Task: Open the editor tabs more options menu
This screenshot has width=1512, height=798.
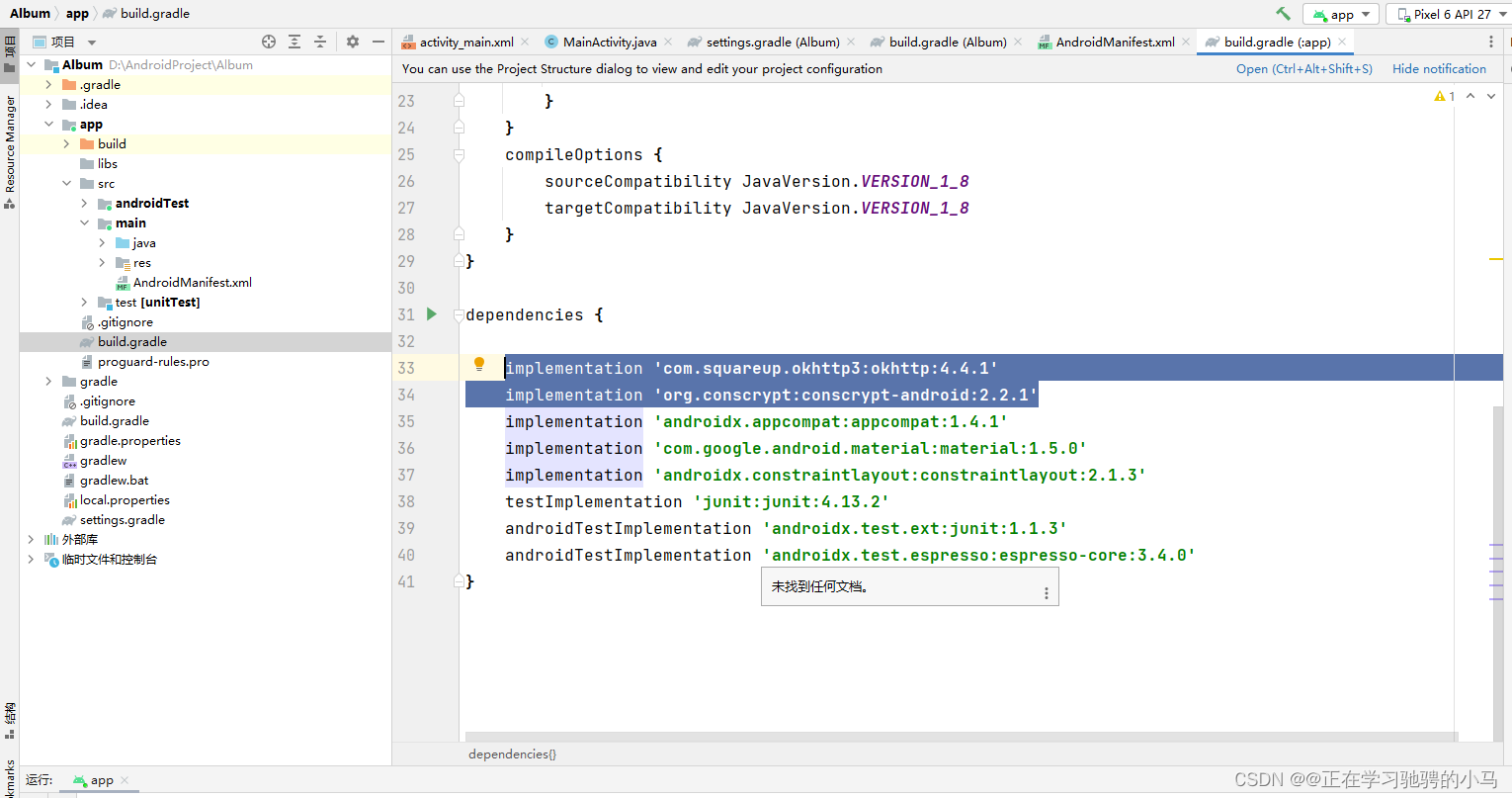Action: pos(1491,42)
